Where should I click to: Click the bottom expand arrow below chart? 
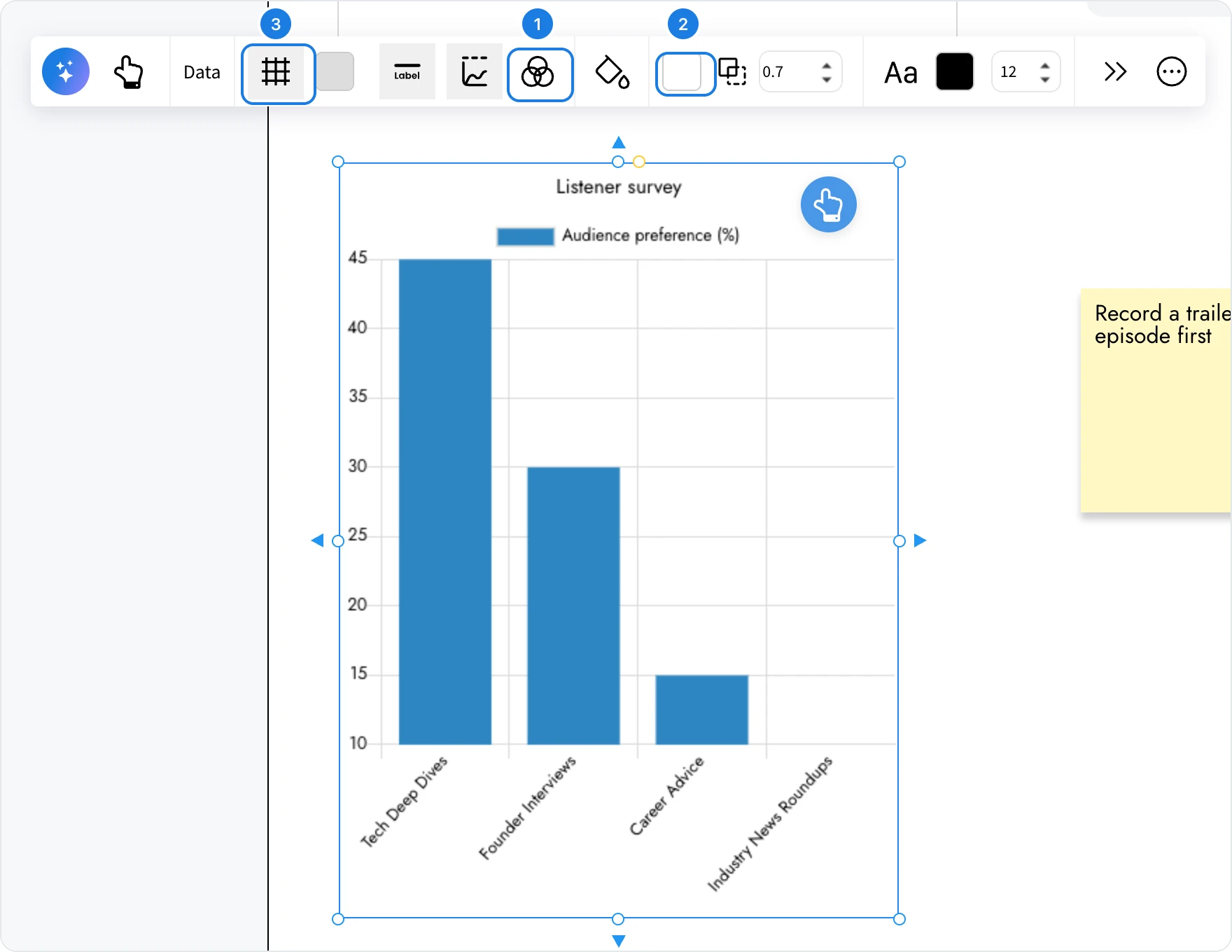tap(619, 941)
